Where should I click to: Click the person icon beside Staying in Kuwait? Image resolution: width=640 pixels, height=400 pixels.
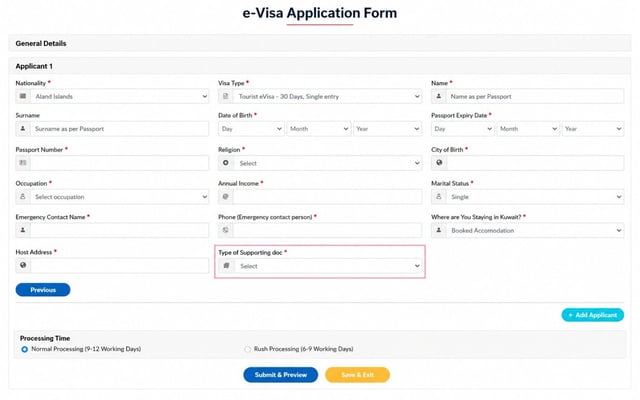click(x=439, y=230)
